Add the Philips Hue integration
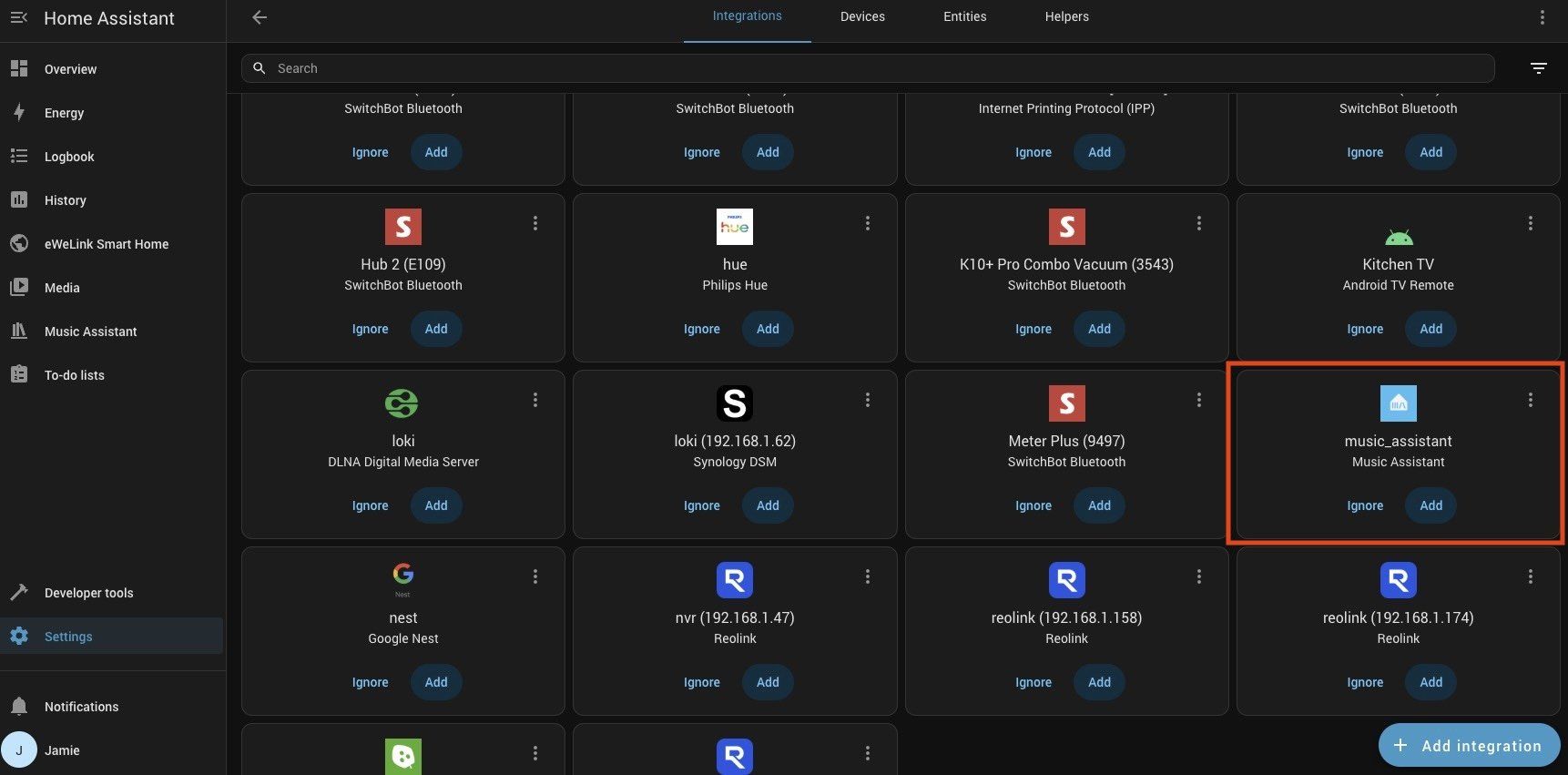The image size is (1568, 775). [768, 329]
